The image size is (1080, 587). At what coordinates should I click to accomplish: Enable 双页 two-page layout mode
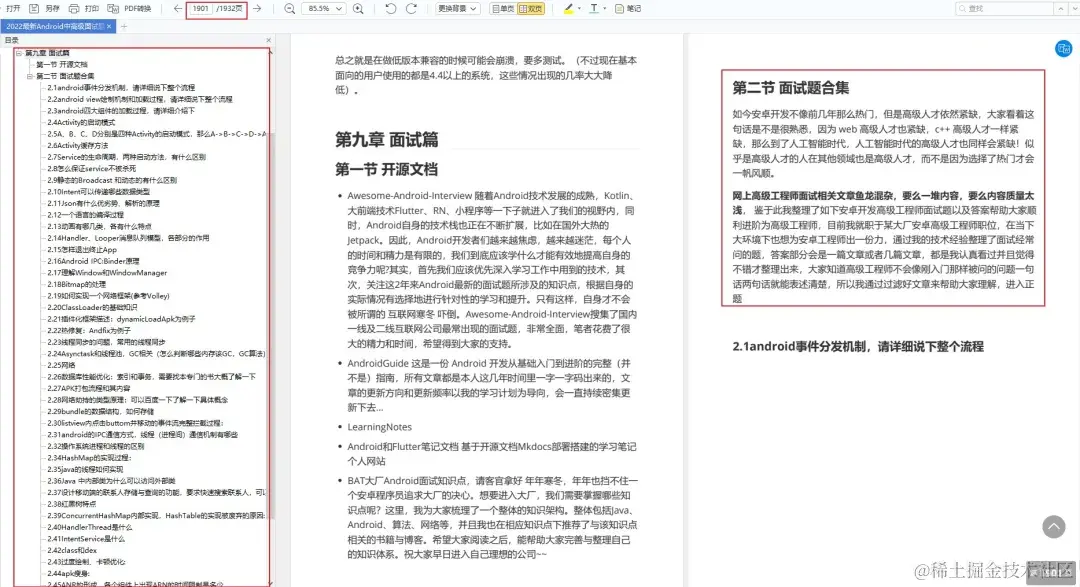tap(530, 10)
